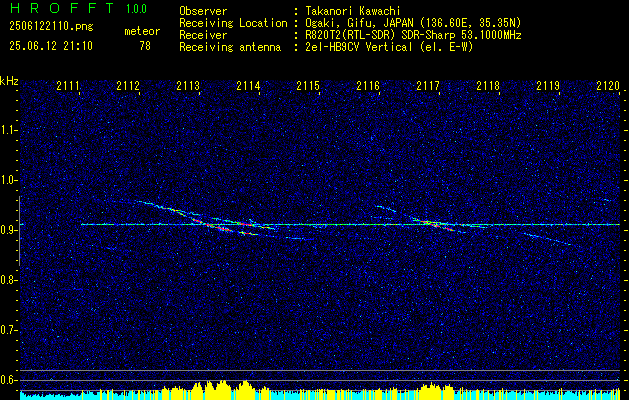
Task: Click the Observer field label
Action: [203, 11]
